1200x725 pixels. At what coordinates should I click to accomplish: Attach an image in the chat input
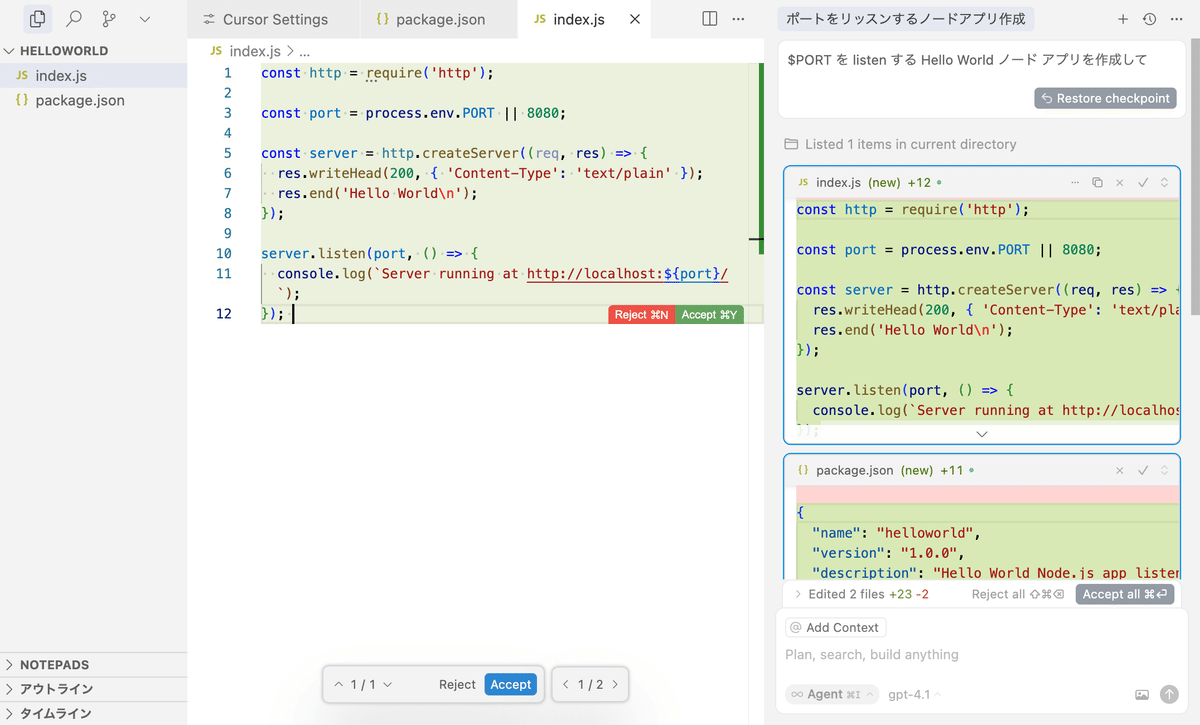1142,694
